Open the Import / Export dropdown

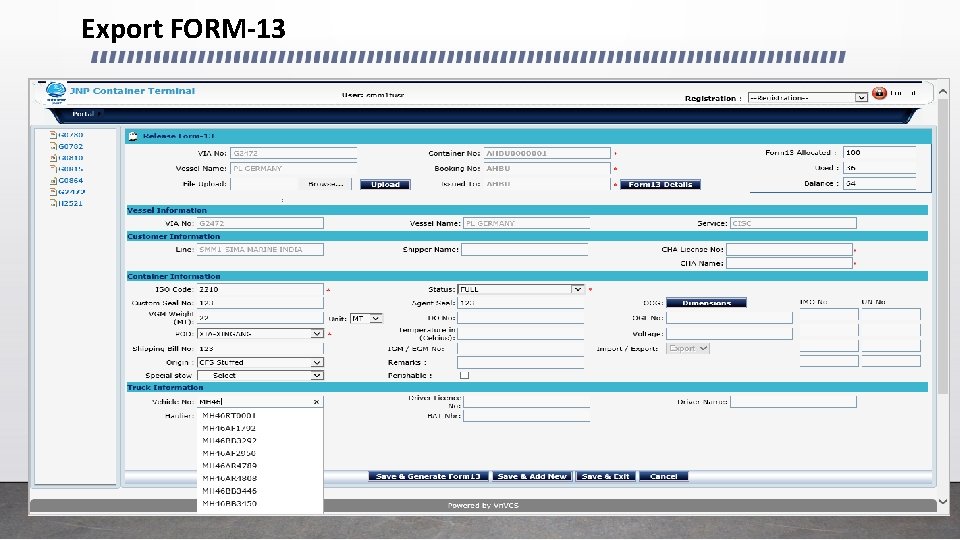(x=688, y=348)
